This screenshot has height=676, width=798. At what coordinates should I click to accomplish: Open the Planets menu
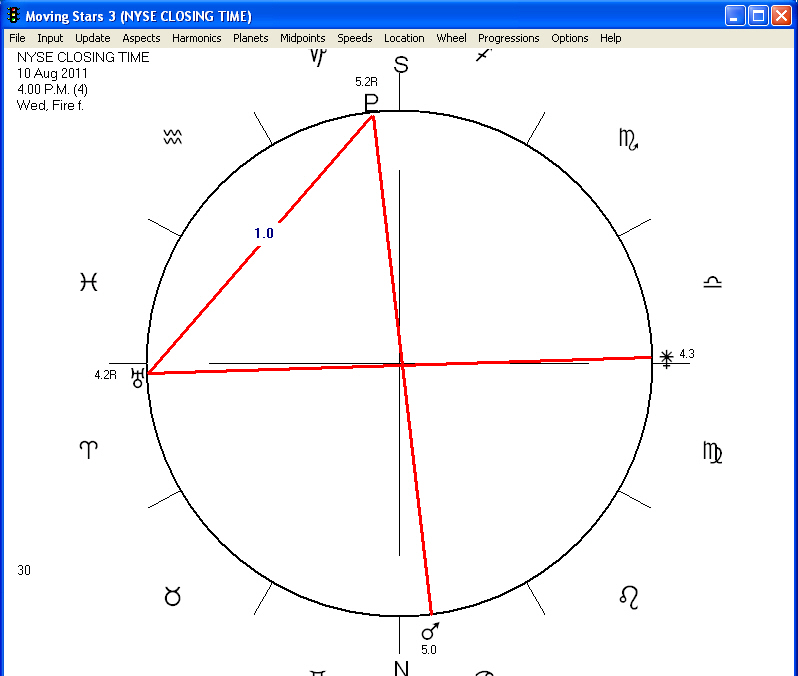(x=250, y=38)
